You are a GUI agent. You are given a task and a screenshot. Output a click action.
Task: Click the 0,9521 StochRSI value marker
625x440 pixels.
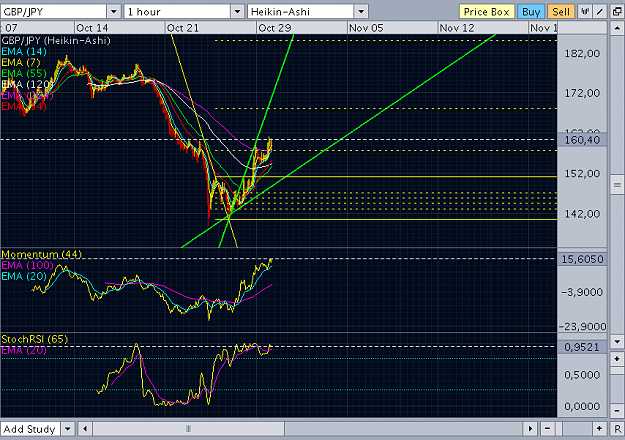582,347
